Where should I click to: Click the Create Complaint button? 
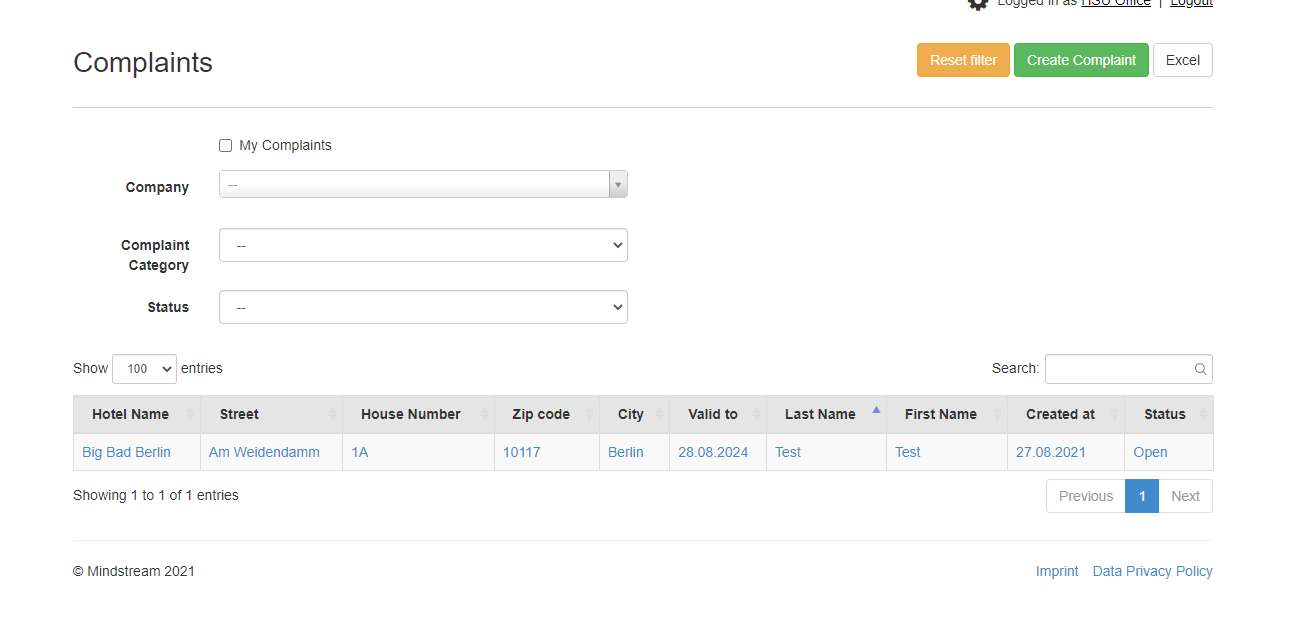click(x=1080, y=60)
